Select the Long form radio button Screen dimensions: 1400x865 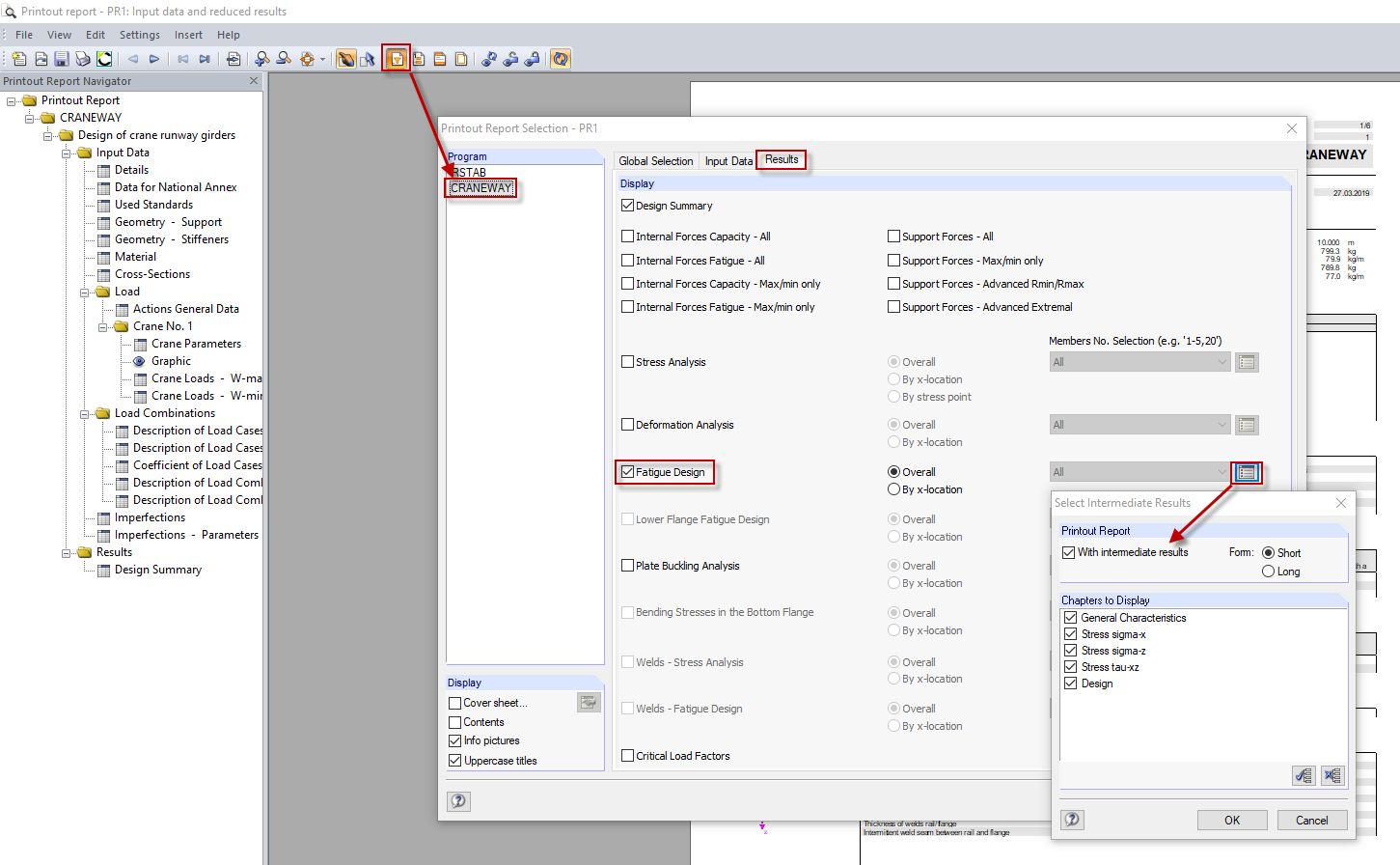[x=1268, y=572]
